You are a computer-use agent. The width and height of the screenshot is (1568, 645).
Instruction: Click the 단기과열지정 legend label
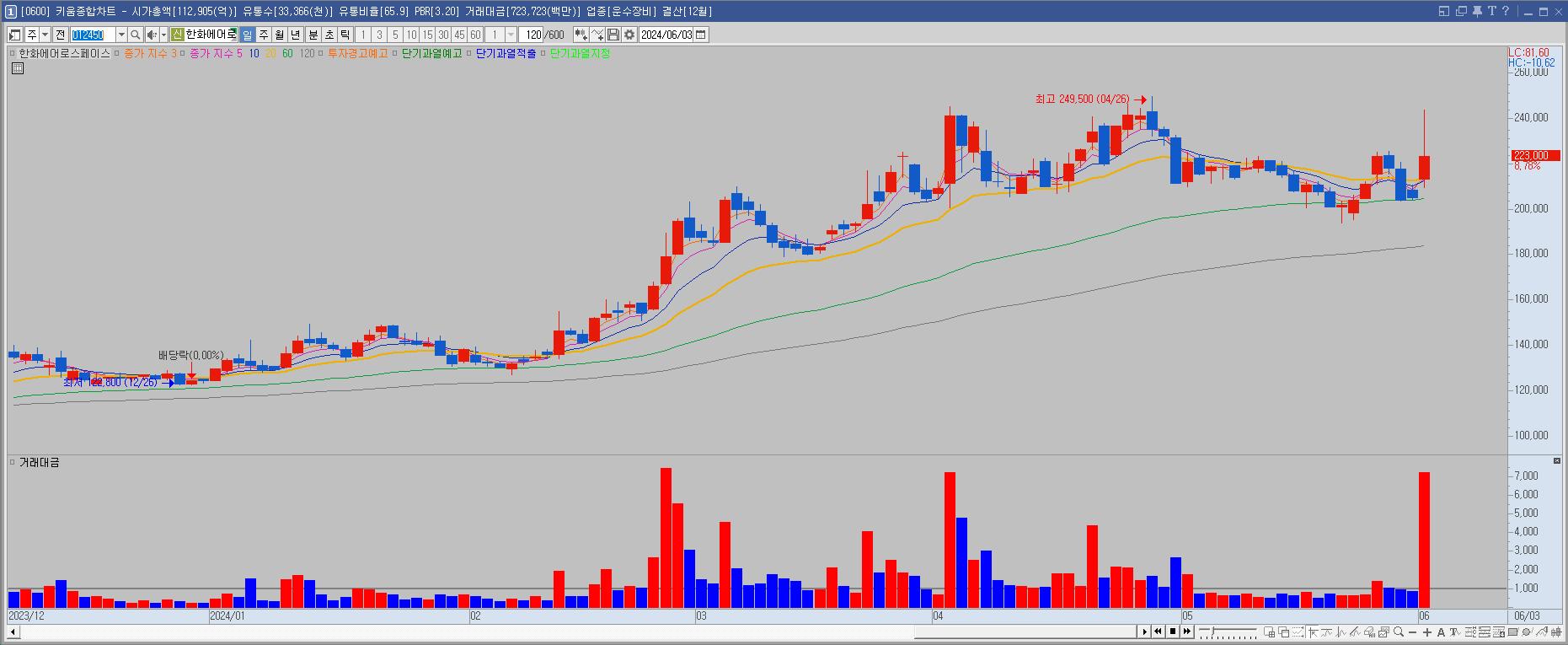point(580,53)
